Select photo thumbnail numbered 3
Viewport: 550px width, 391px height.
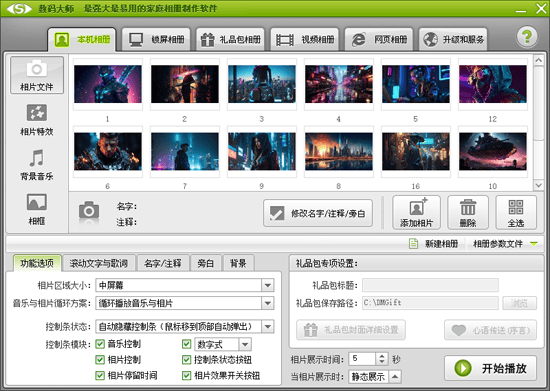click(262, 85)
